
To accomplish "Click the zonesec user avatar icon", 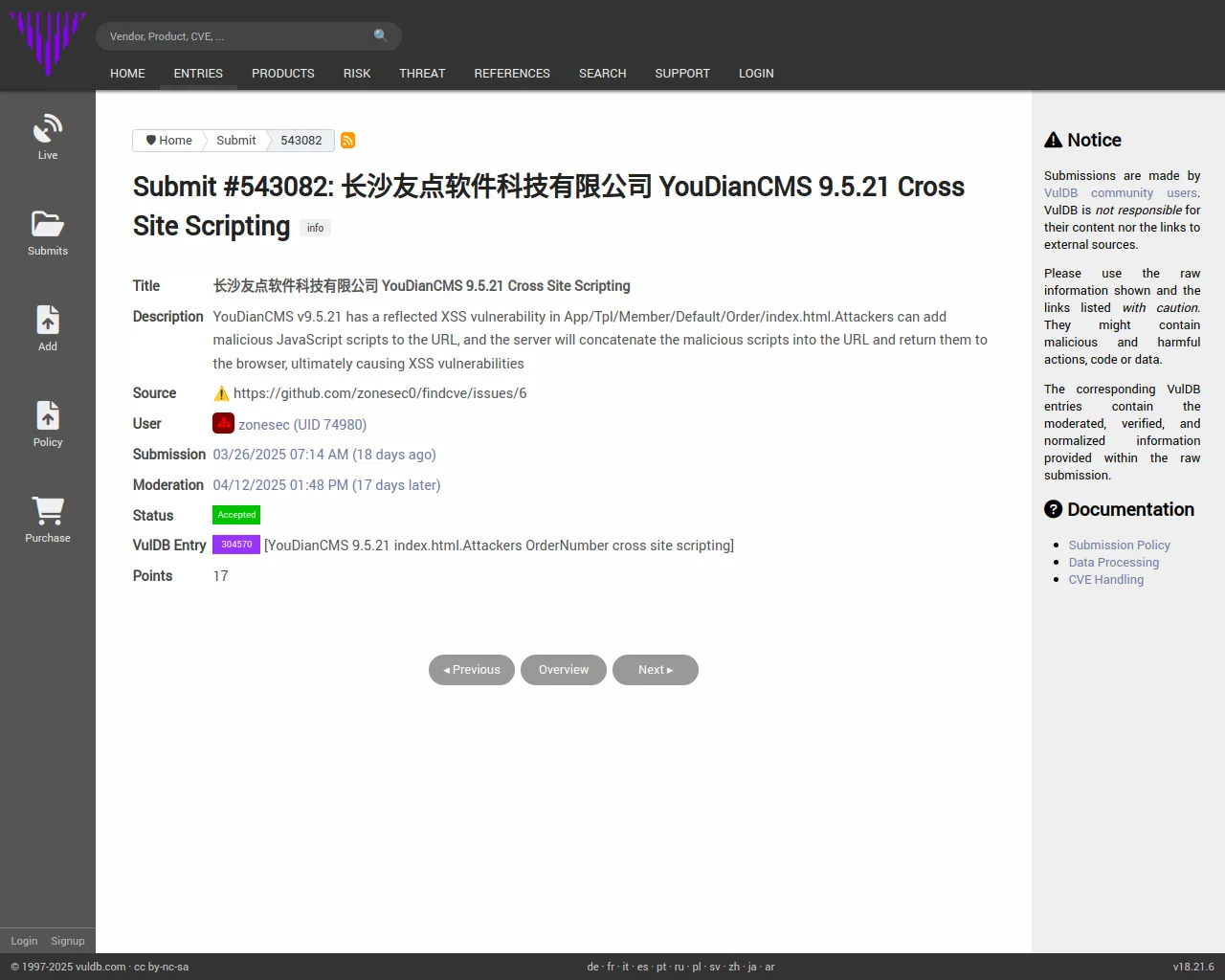I will [223, 423].
